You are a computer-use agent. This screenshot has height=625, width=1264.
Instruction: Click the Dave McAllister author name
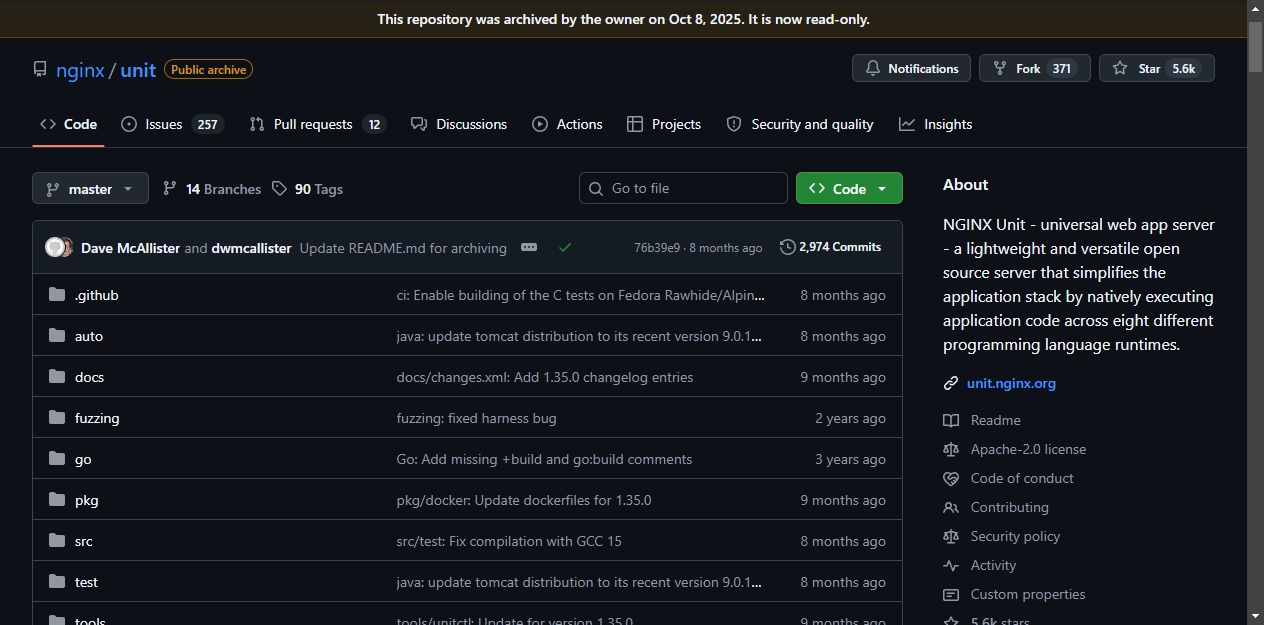pyautogui.click(x=130, y=248)
